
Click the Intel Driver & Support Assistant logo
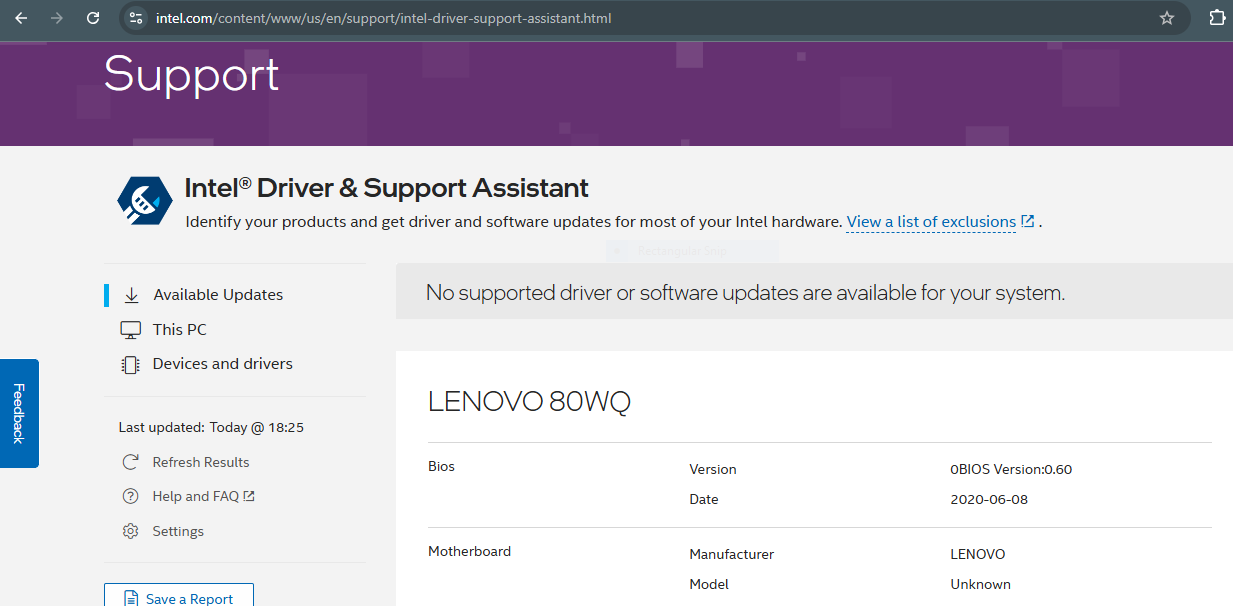[145, 200]
